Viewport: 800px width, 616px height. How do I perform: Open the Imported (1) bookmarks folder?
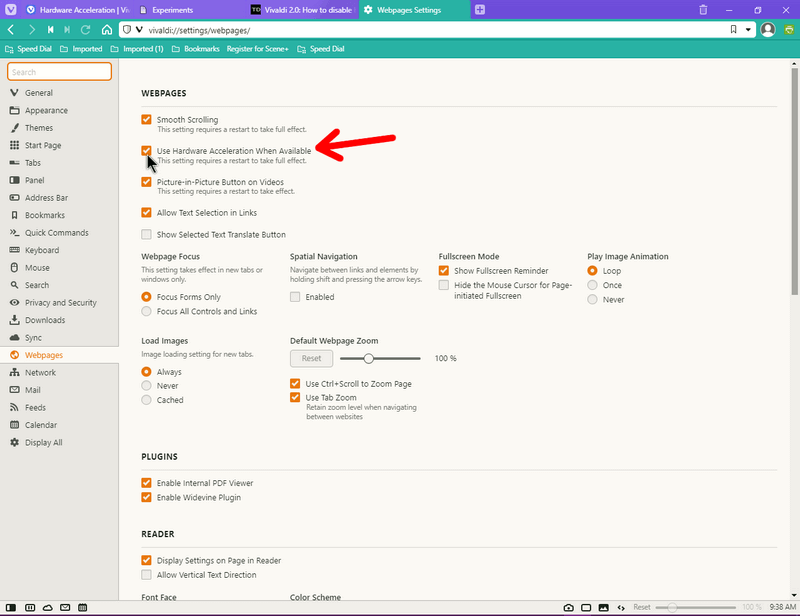tap(137, 49)
